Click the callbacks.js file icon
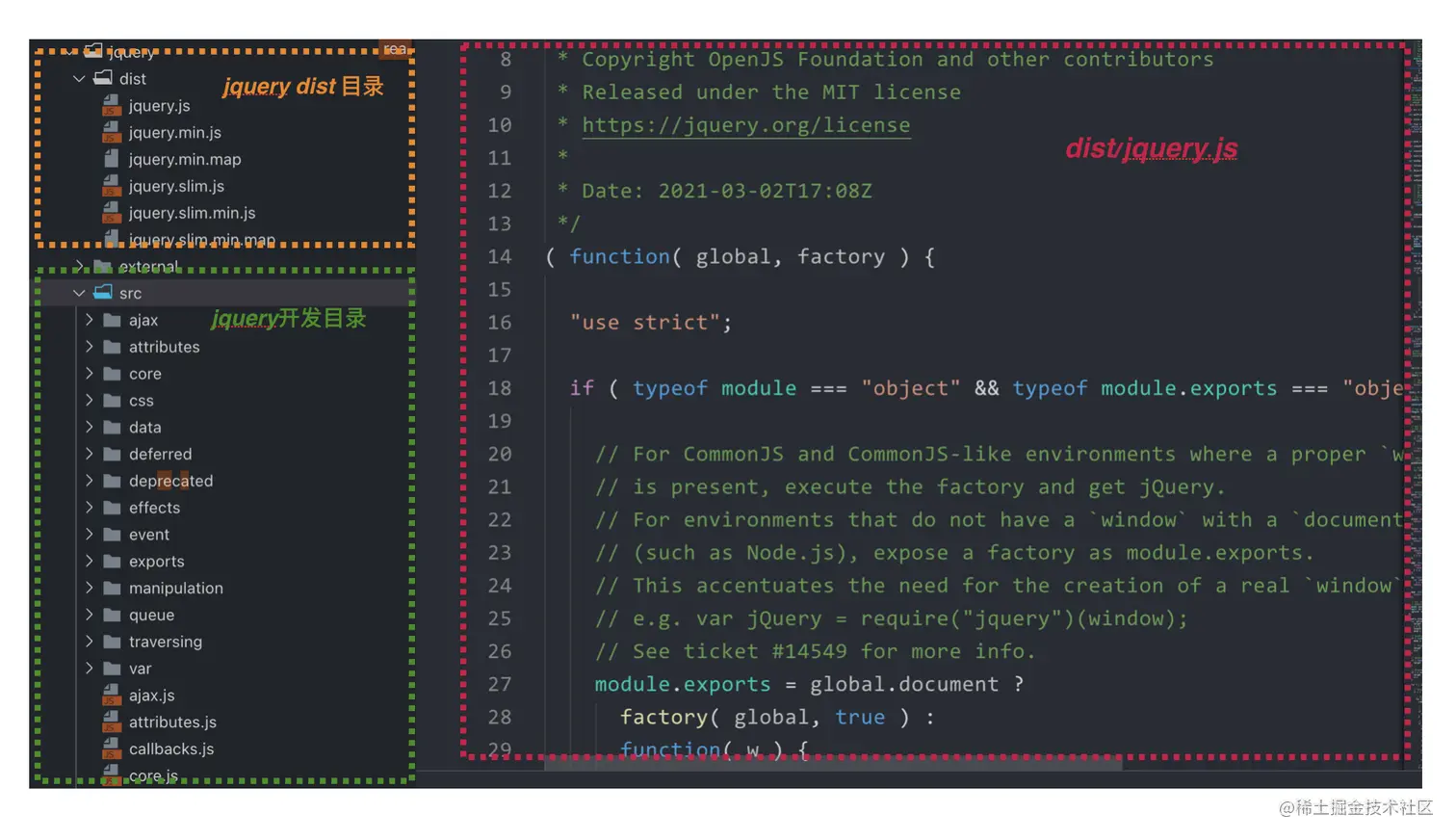This screenshot has width=1456, height=840. pyautogui.click(x=112, y=748)
